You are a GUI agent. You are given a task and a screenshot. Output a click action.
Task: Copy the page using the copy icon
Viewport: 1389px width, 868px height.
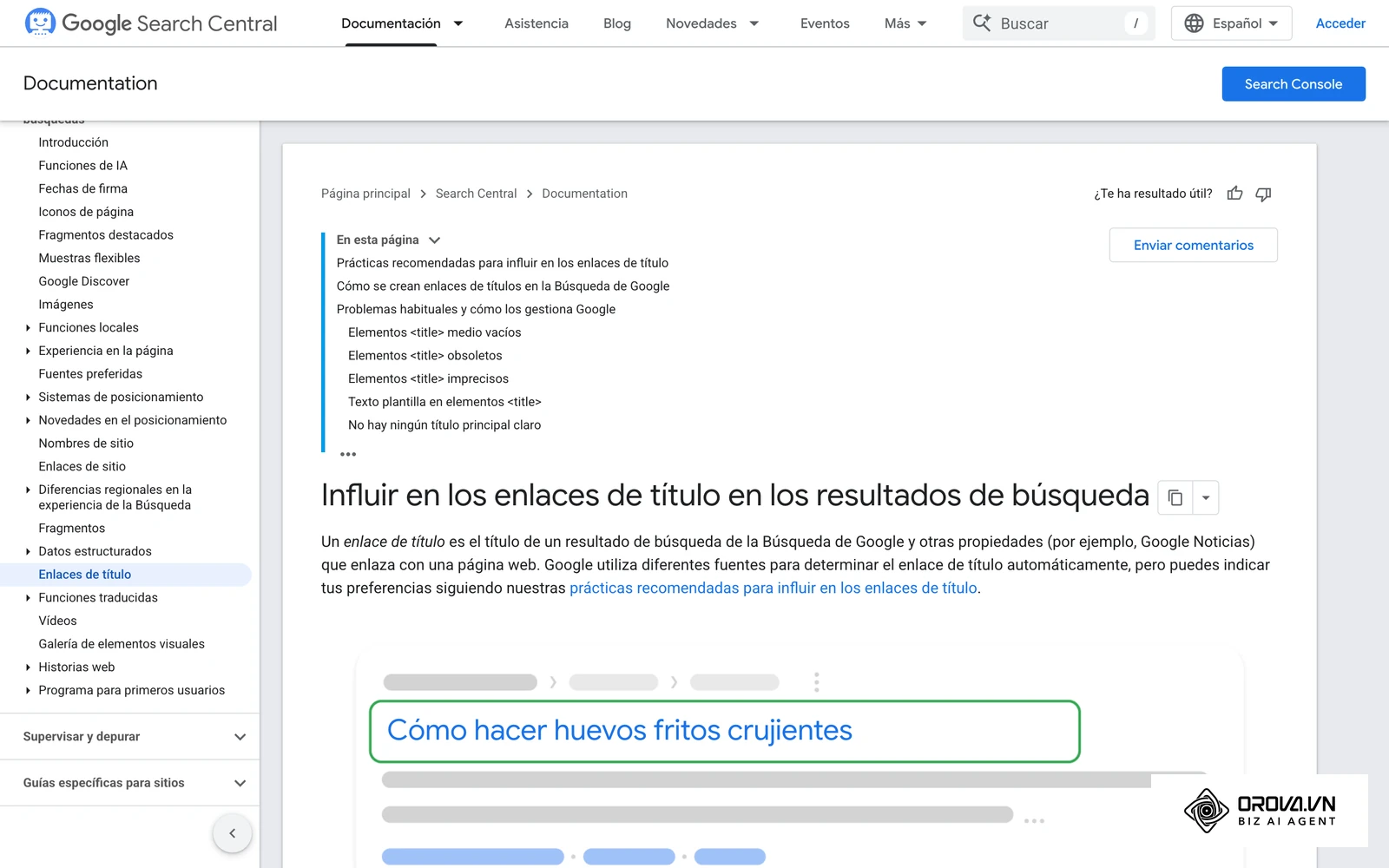click(1175, 497)
